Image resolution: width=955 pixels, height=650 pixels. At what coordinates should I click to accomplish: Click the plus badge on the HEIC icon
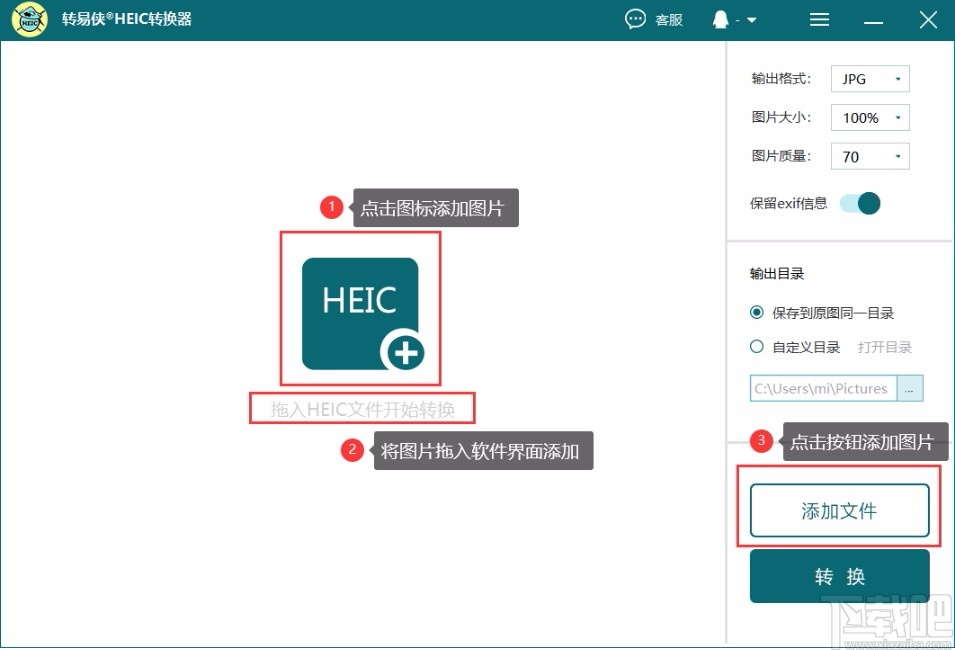(x=406, y=353)
